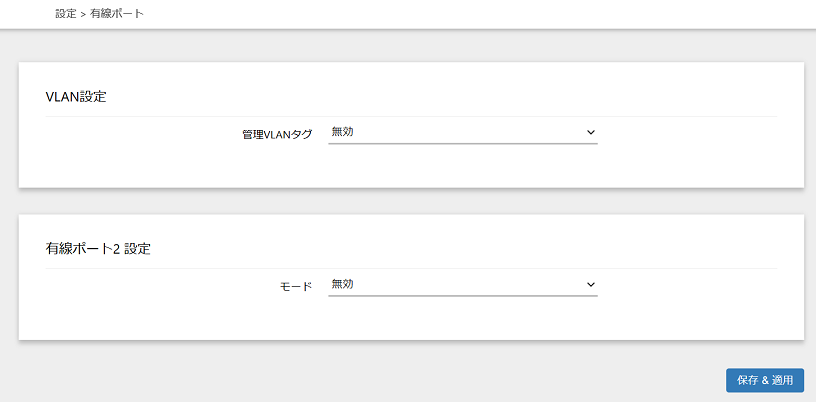Click the divider line under 有線ポート2 設定 title
This screenshot has height=402, width=816.
click(410, 268)
